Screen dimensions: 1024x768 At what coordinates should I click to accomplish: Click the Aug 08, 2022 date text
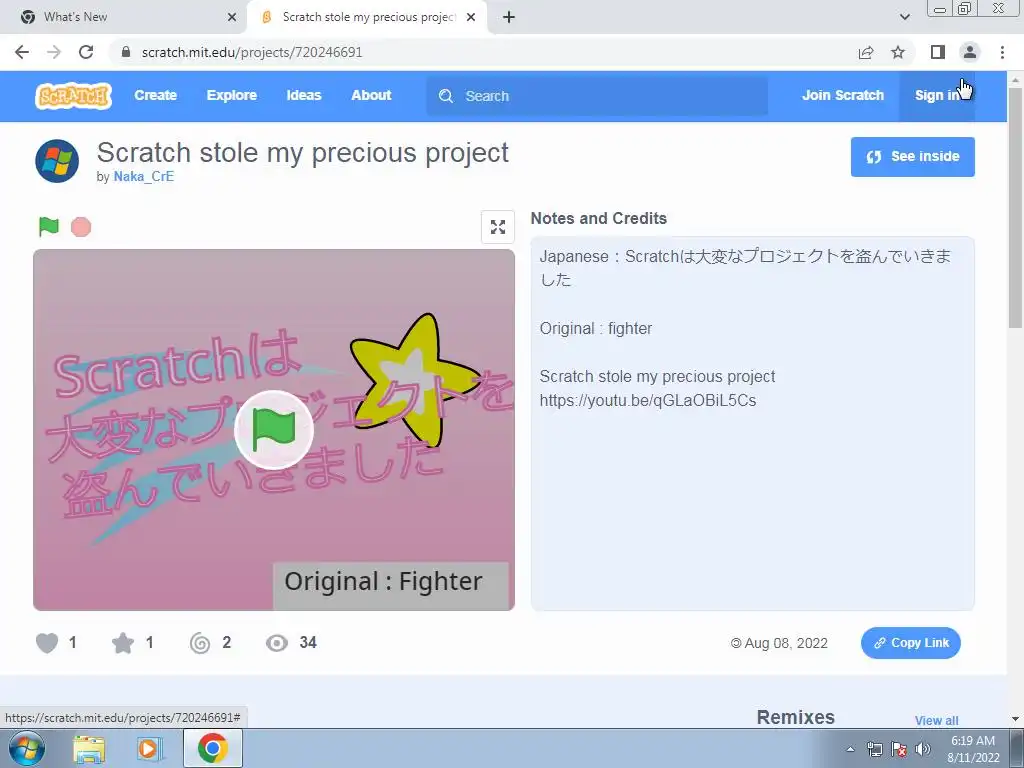click(786, 643)
